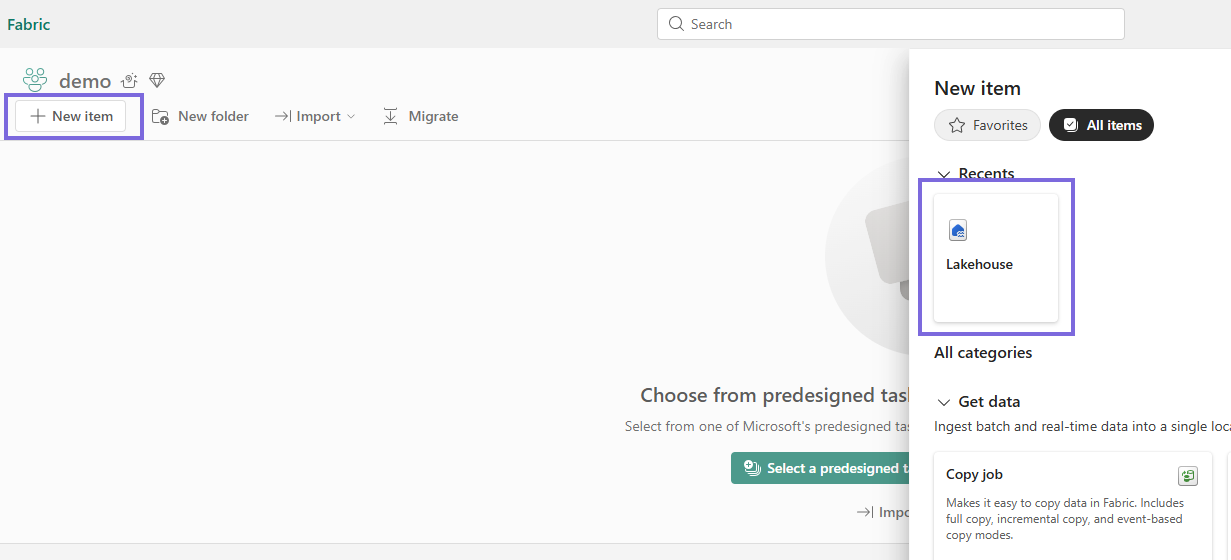Click the Copy job icon
Viewport: 1231px width, 560px height.
[1188, 476]
